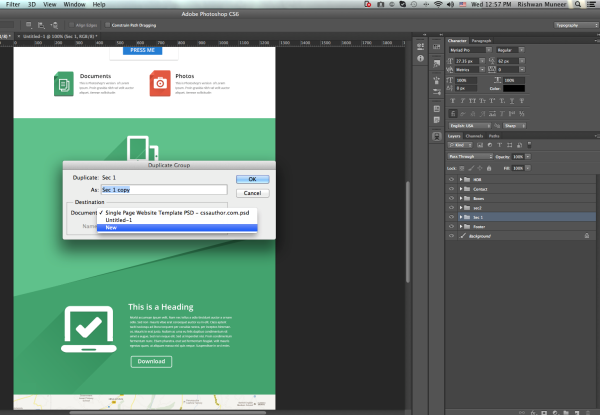Open the English: USA language dropdown
600x415 pixels.
click(470, 126)
